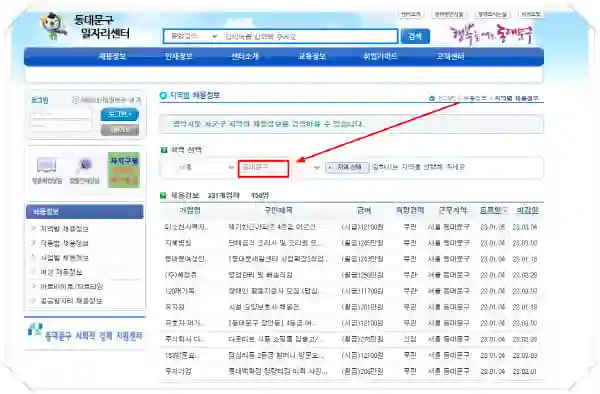Open 여성 채용정보 in the side menu
600x394 pixels.
[61, 272]
